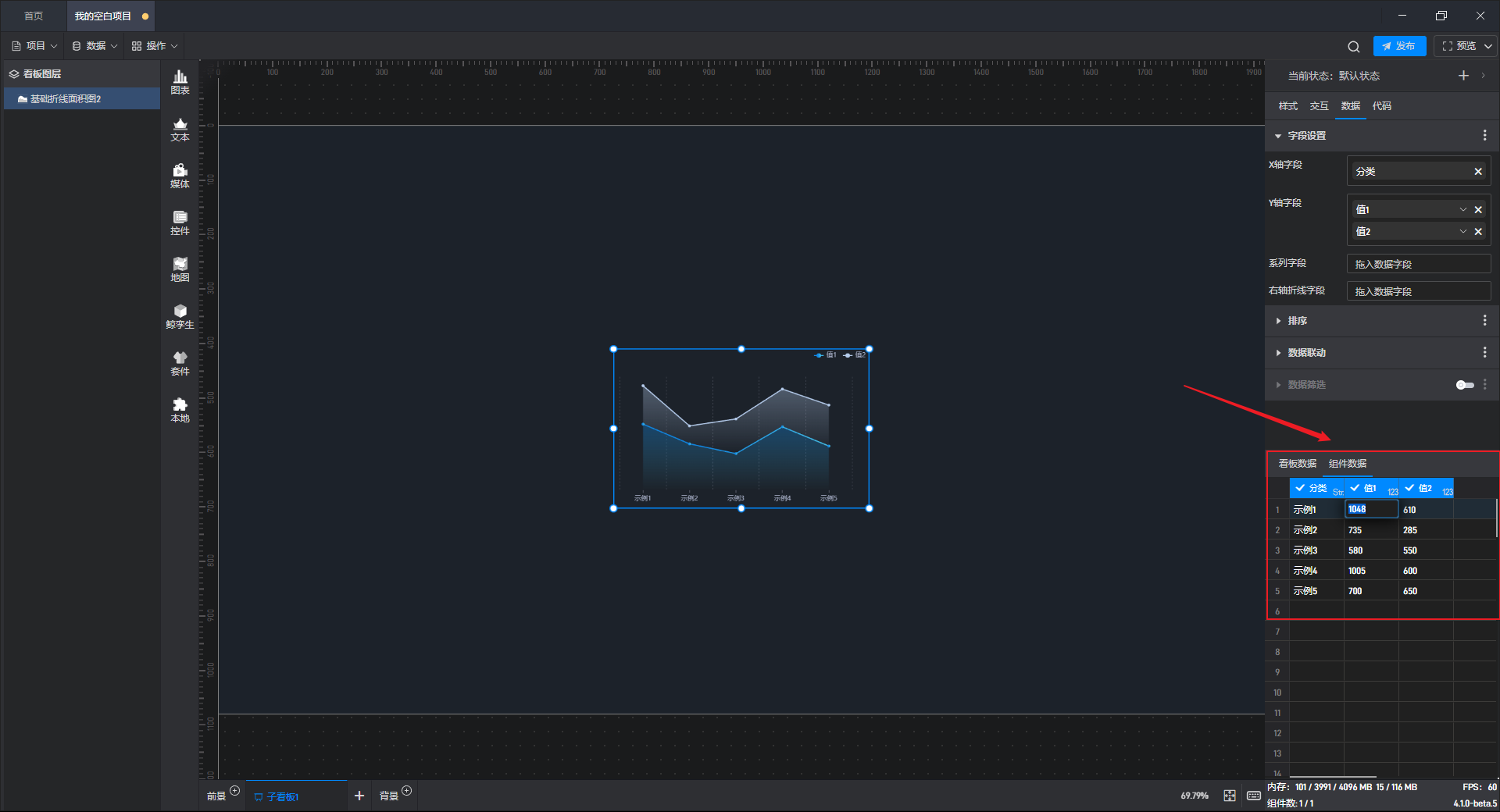Screen dimensions: 1500x812
Task: Open the 鲸孪生 components panel
Action: coord(180,316)
